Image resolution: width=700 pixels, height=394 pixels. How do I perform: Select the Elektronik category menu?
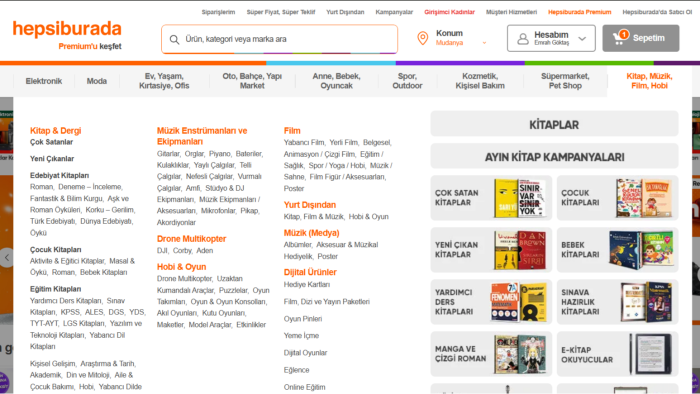[44, 81]
